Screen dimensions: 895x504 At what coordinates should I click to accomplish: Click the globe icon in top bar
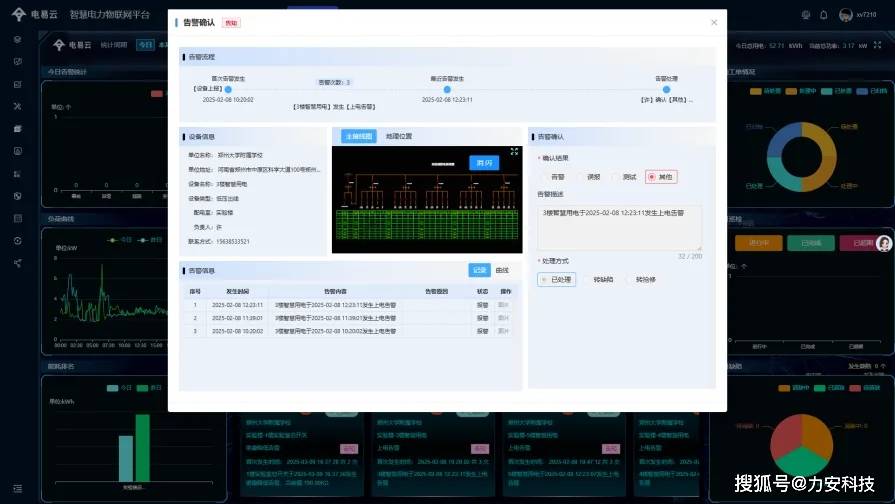coord(806,15)
